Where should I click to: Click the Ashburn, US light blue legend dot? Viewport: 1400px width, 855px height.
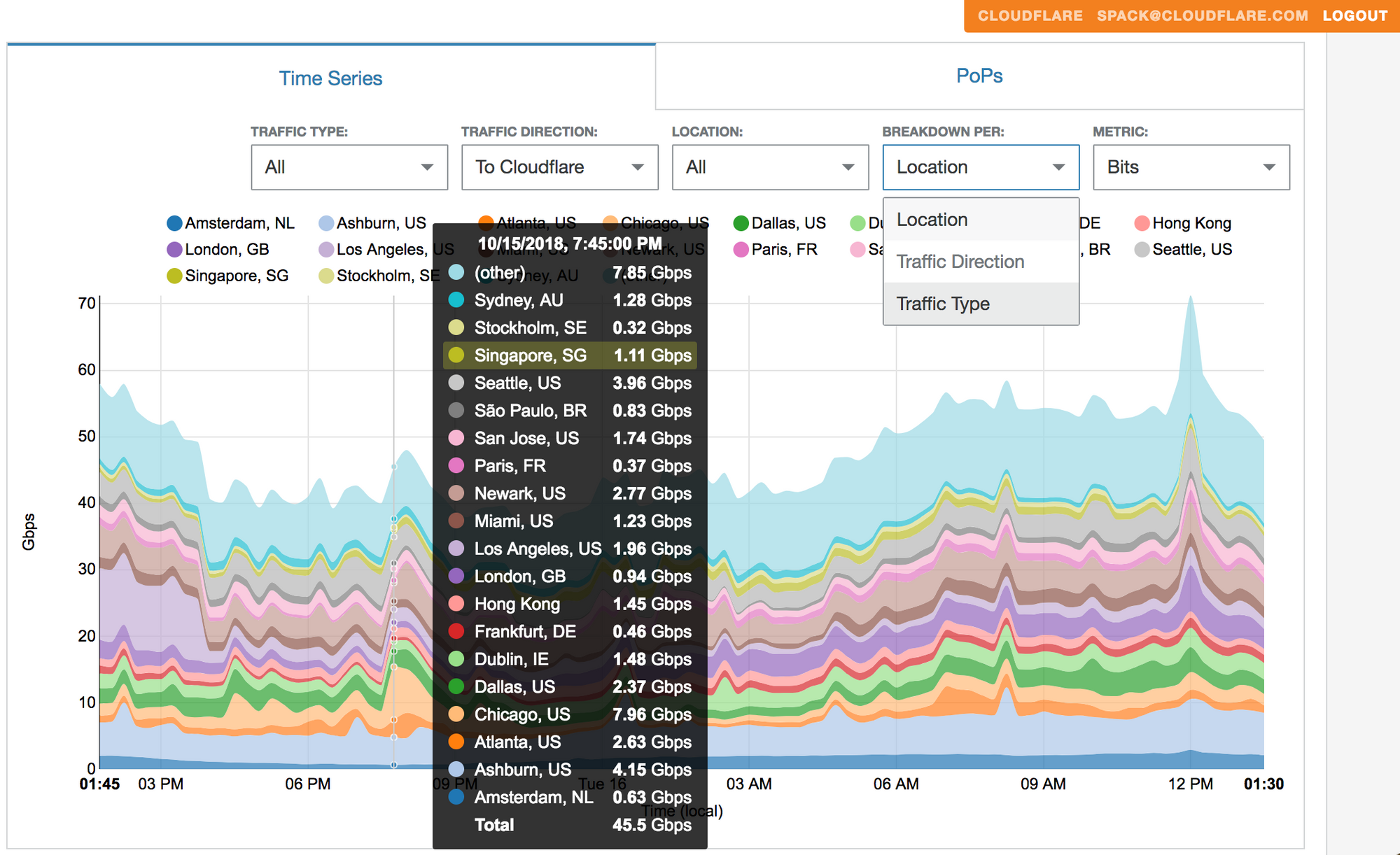326,223
